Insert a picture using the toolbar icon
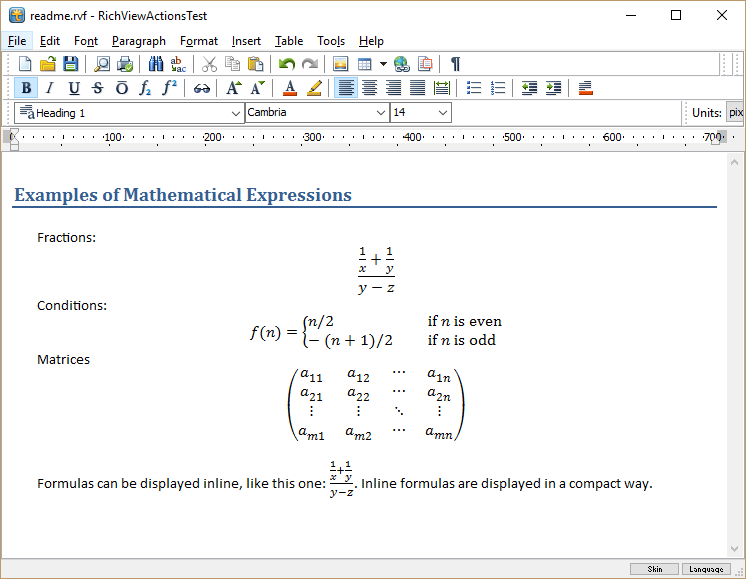Viewport: 746px width, 579px height. click(340, 64)
